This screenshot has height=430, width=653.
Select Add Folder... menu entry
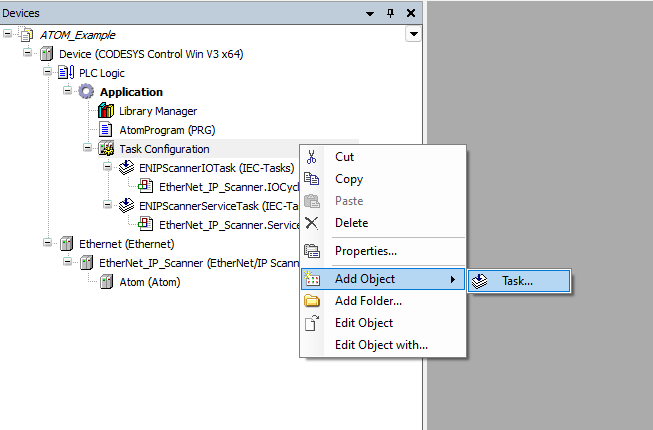[x=382, y=301]
